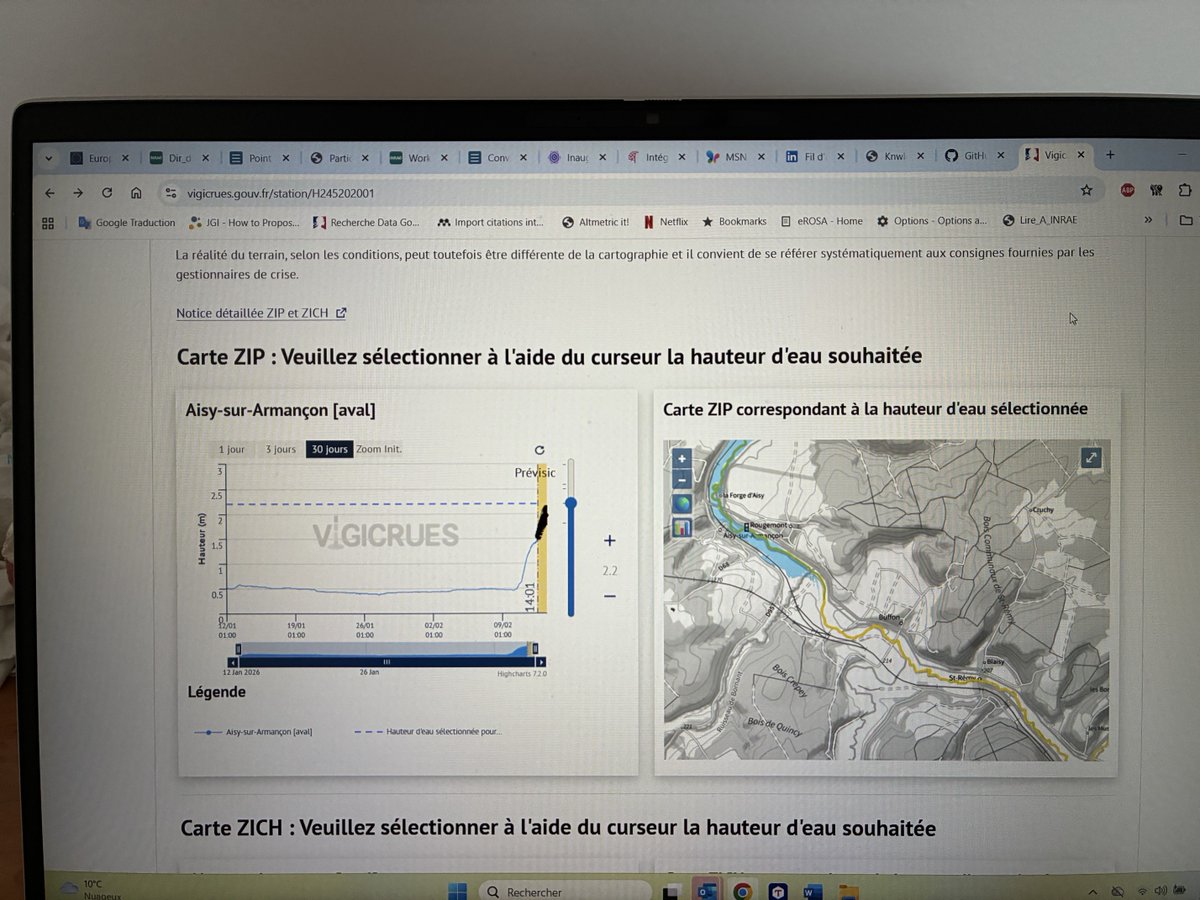The height and width of the screenshot is (900, 1200).
Task: Increase water height with the plus button
Action: point(610,541)
